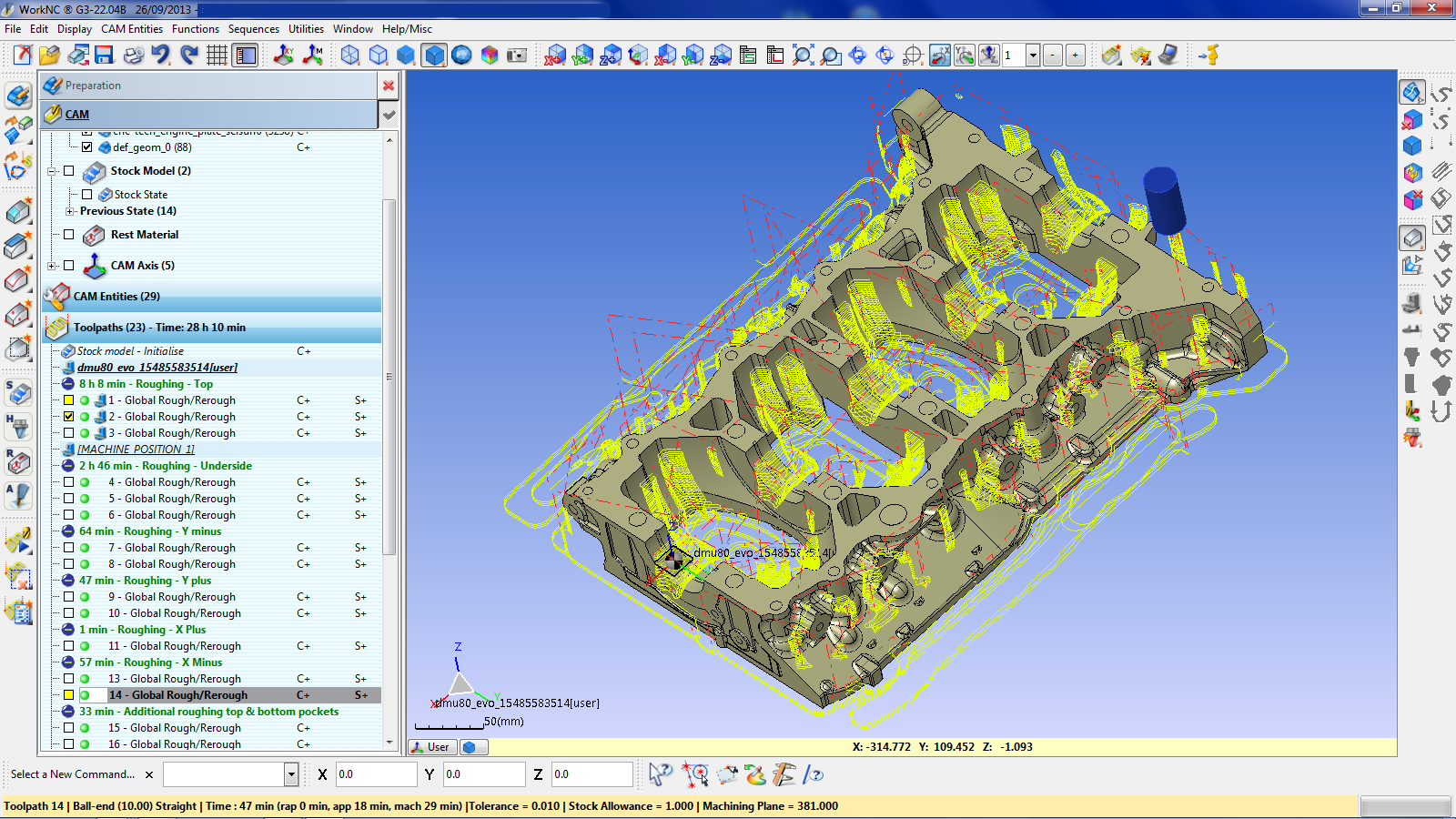The height and width of the screenshot is (819, 1456).
Task: Click the yellow robot arm icon
Action: pyautogui.click(x=1208, y=56)
